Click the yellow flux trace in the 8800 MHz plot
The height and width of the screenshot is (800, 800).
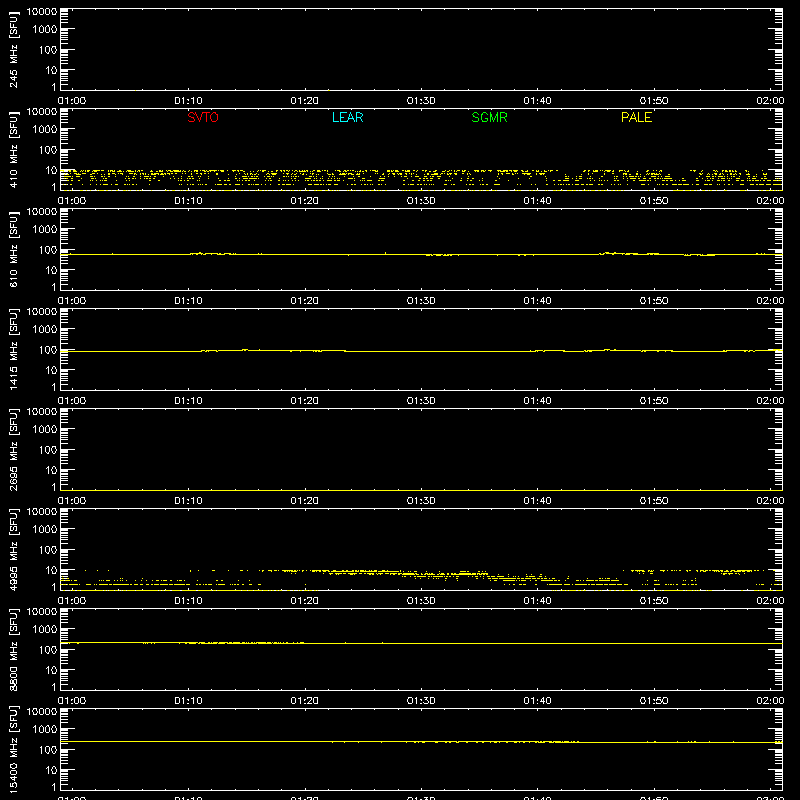tap(421, 643)
